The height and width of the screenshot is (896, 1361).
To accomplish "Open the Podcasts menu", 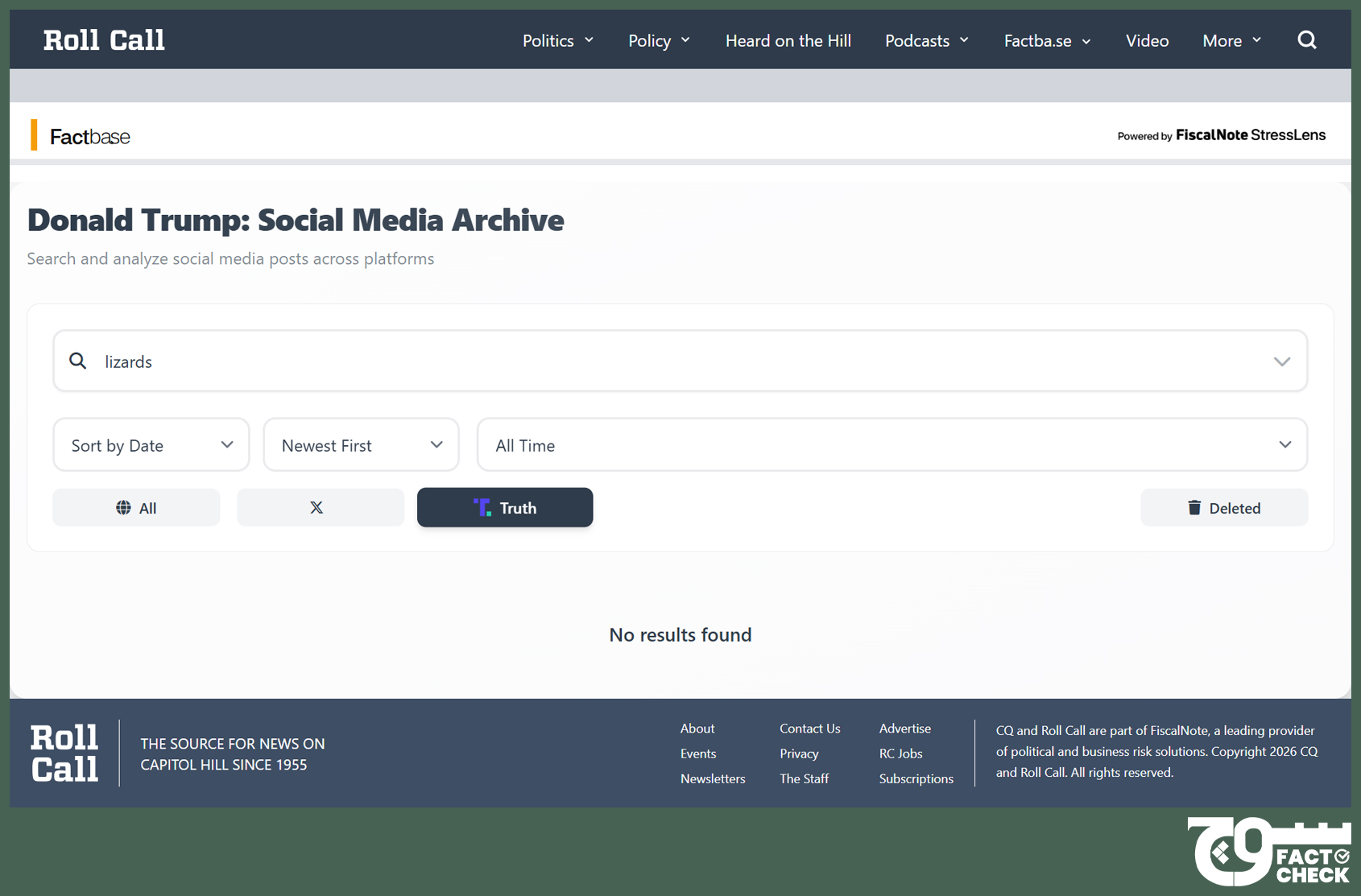I will click(x=926, y=41).
